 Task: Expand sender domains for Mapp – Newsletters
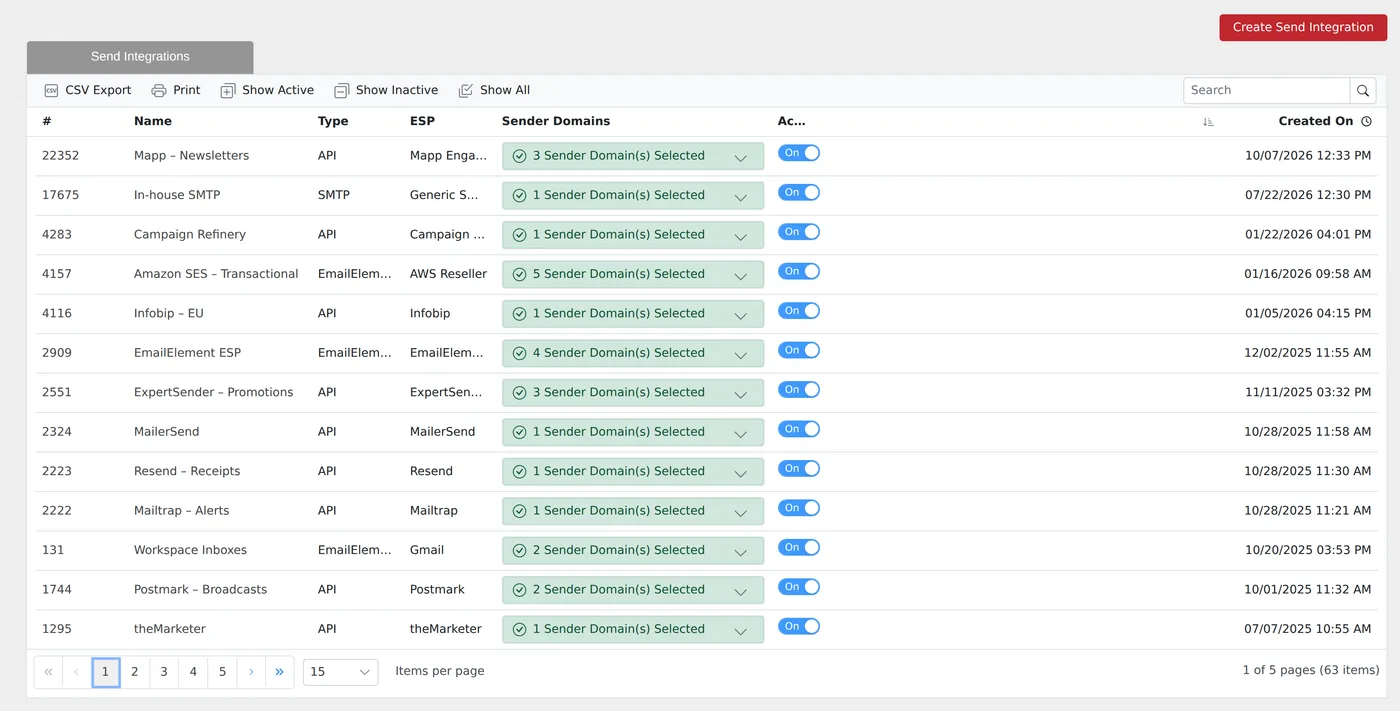[633, 156]
